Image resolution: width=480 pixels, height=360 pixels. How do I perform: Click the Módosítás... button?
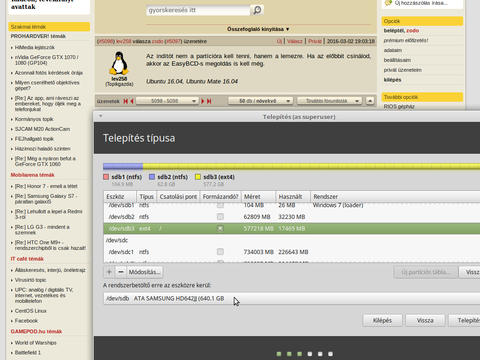click(145, 272)
